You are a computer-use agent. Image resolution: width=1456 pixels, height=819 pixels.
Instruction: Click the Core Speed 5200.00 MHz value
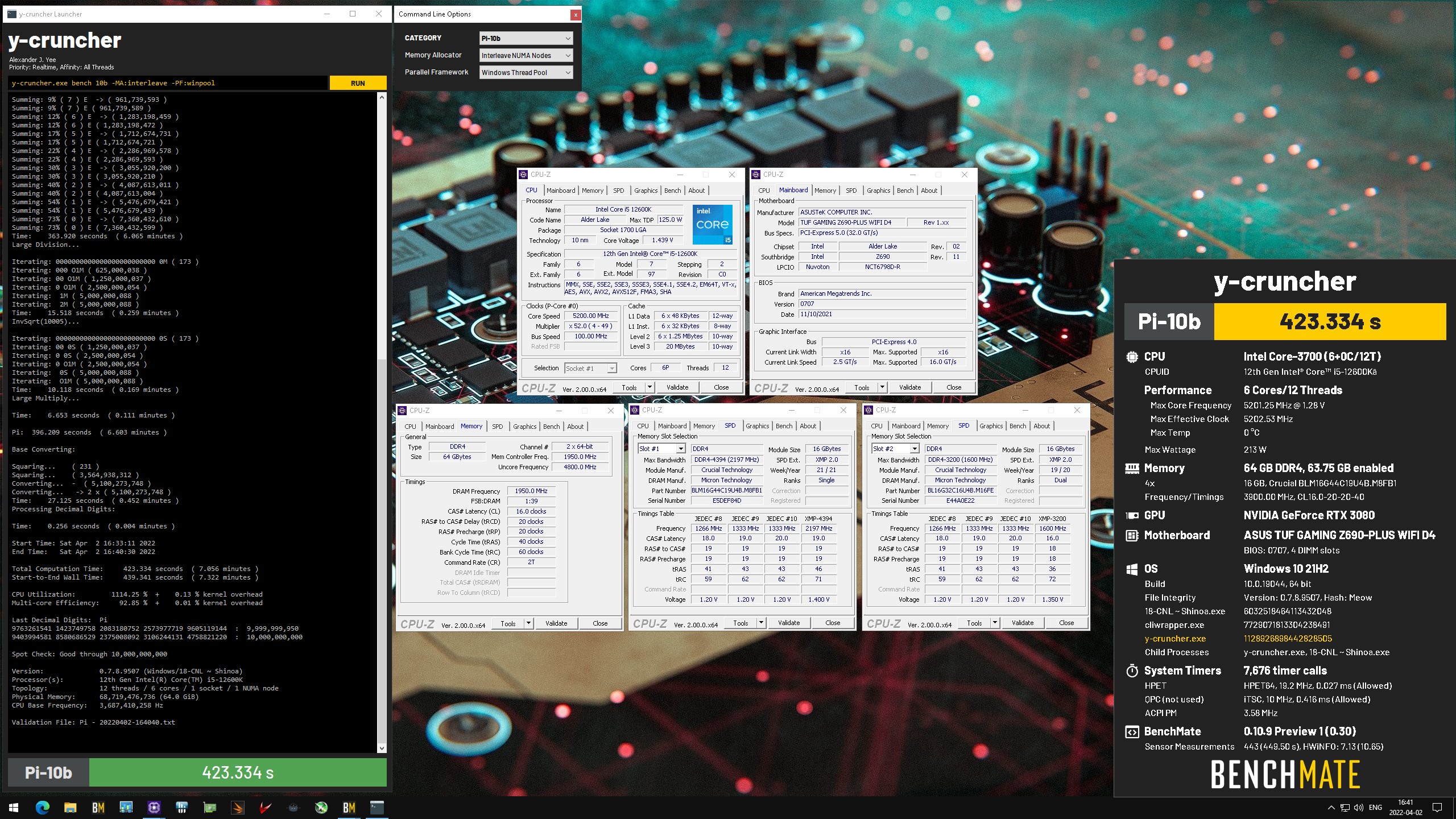[591, 316]
